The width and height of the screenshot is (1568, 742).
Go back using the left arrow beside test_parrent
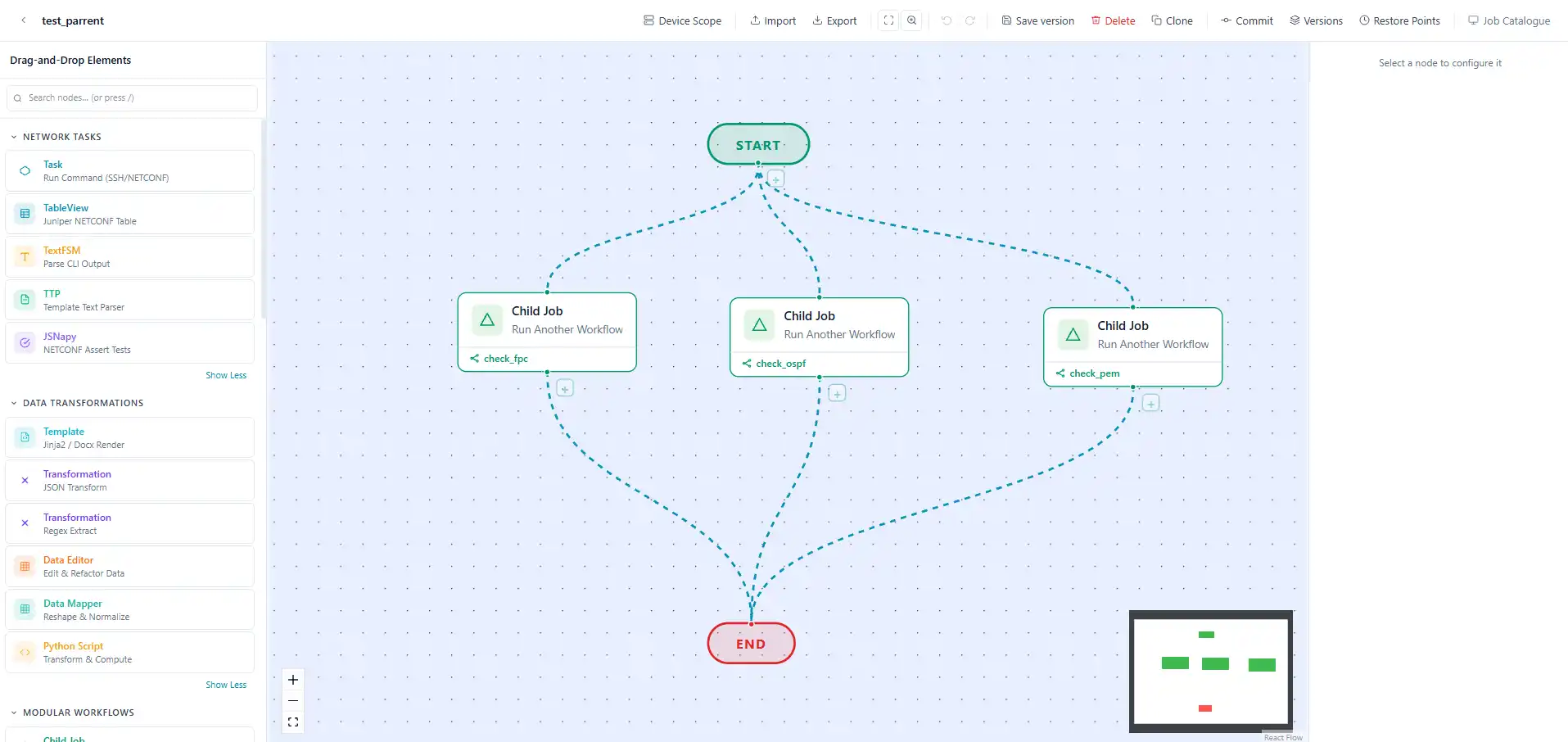coord(24,20)
